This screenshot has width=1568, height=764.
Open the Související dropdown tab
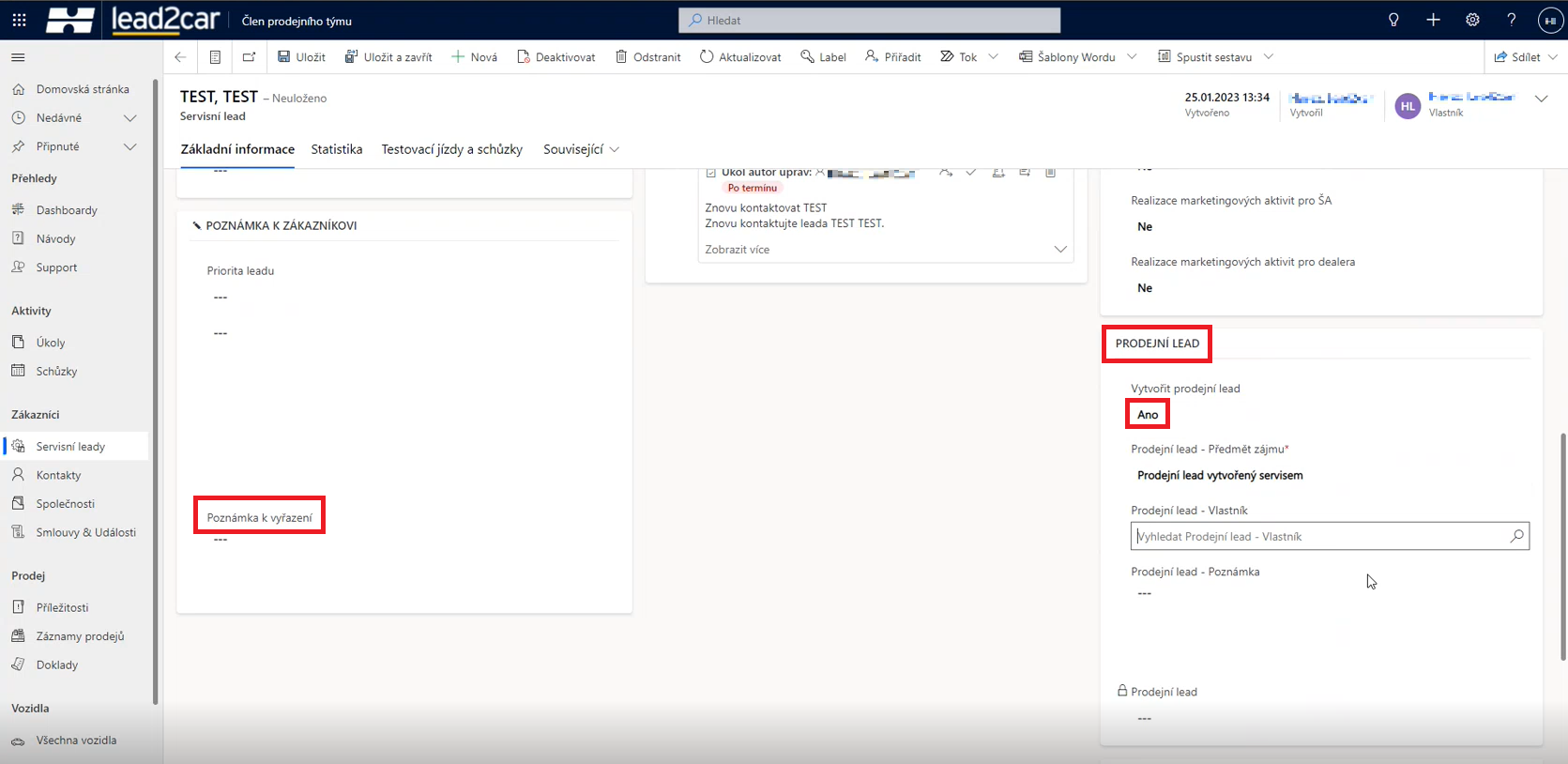click(581, 149)
